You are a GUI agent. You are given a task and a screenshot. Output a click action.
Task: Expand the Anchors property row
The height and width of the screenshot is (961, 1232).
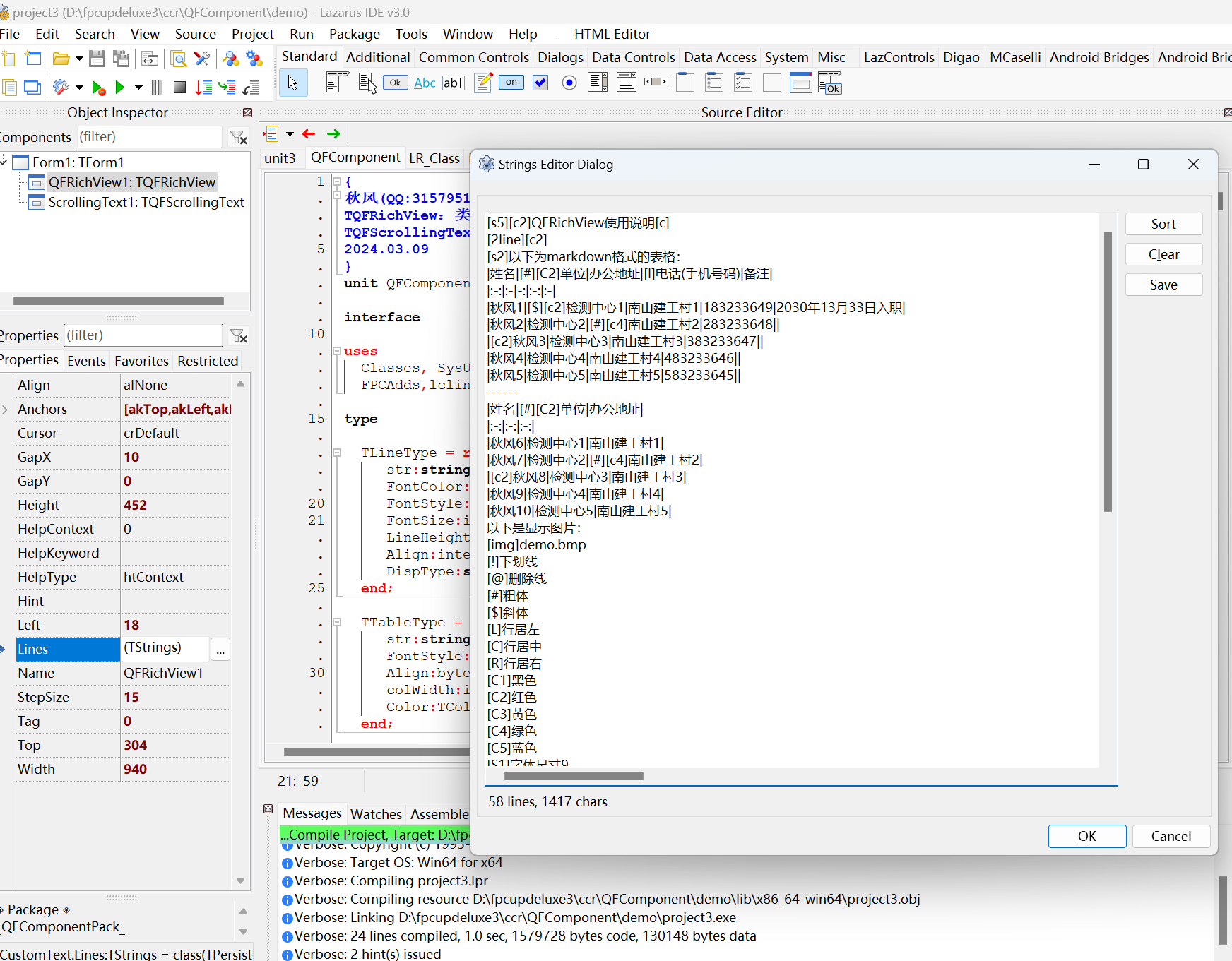pos(6,410)
